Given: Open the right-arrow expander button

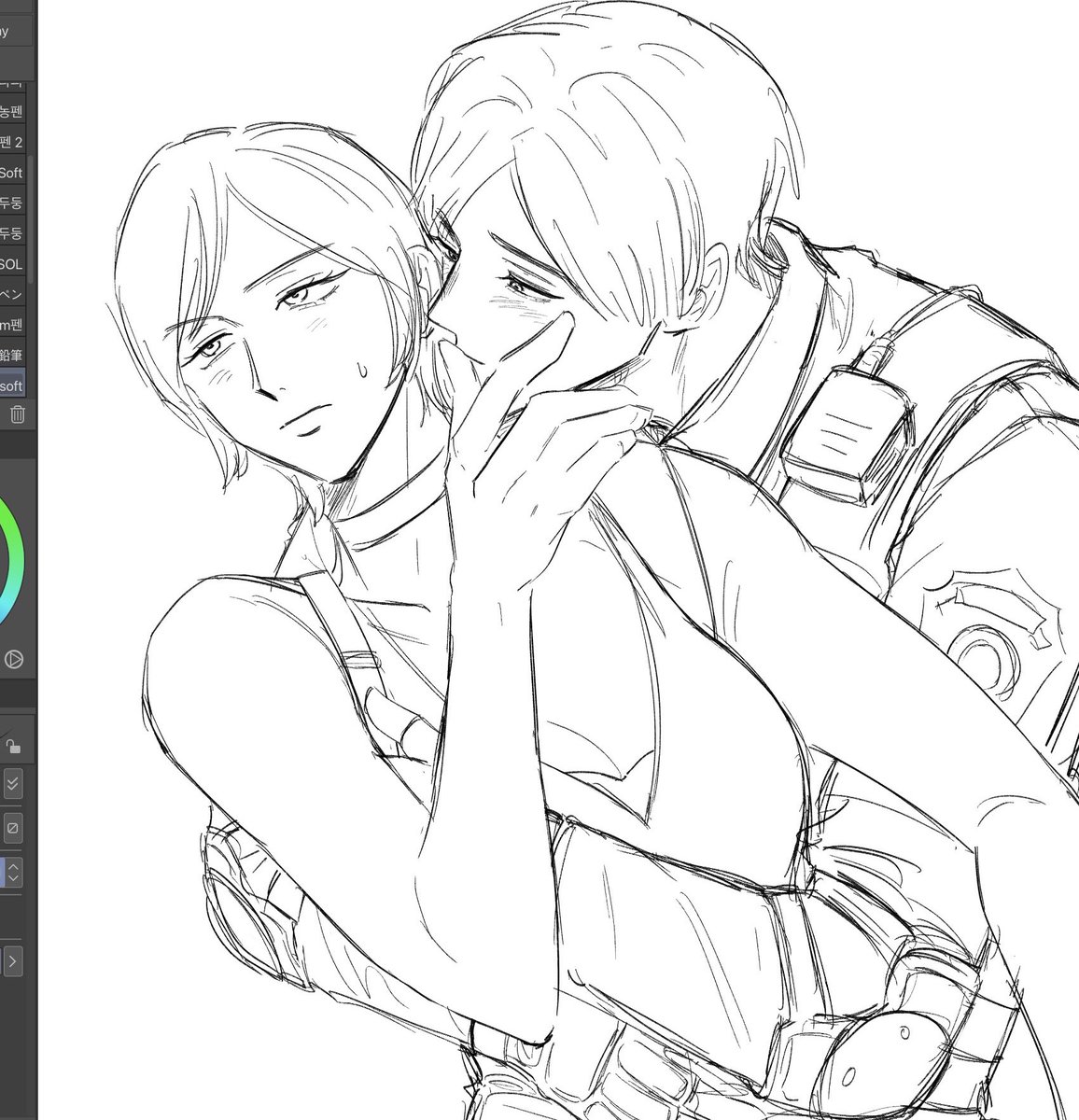Looking at the screenshot, I should coord(13,959).
